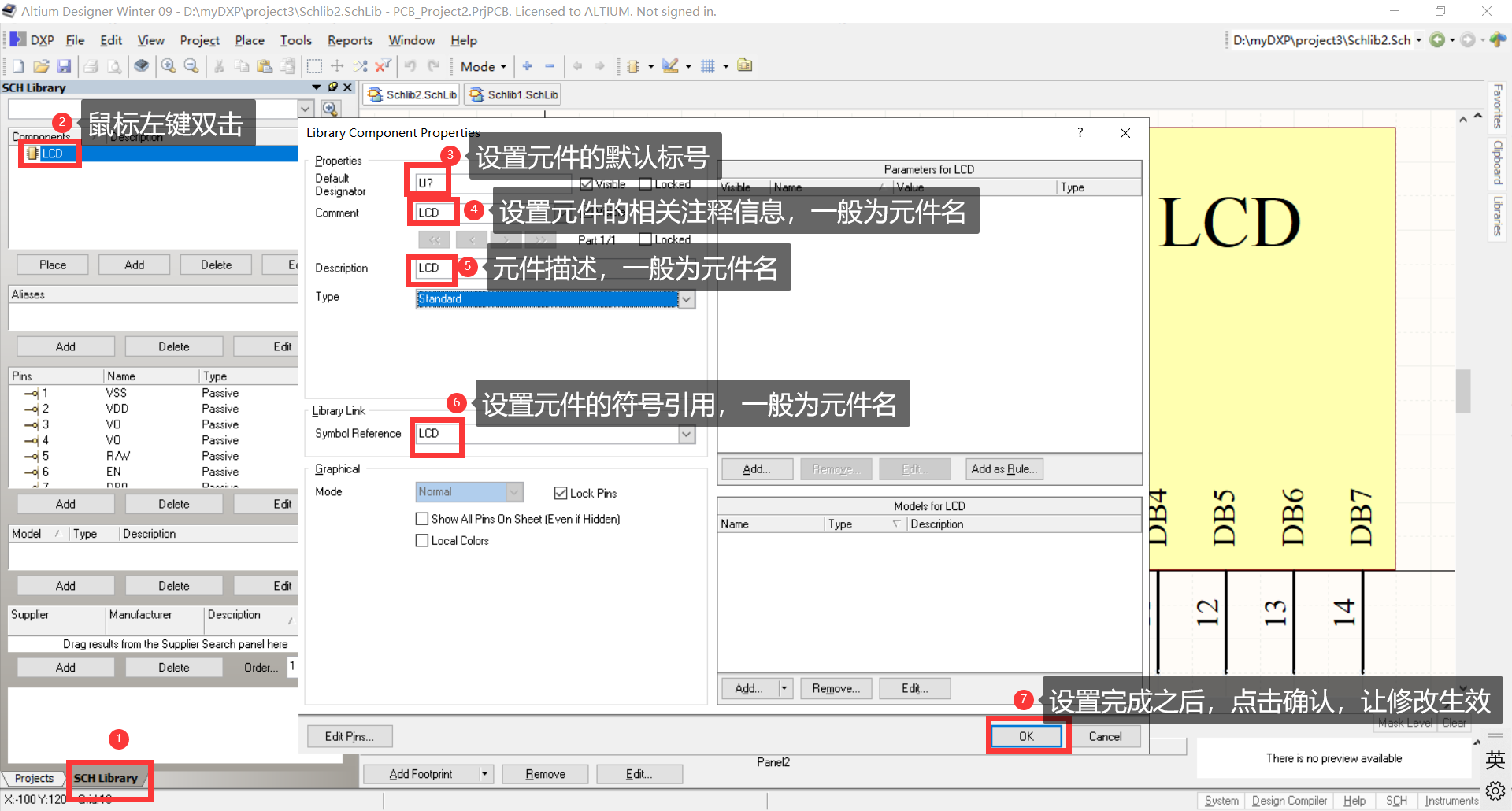Viewport: 1512px width, 811px height.
Task: Toggle Locked checkbox for the Default Designator
Action: click(646, 184)
